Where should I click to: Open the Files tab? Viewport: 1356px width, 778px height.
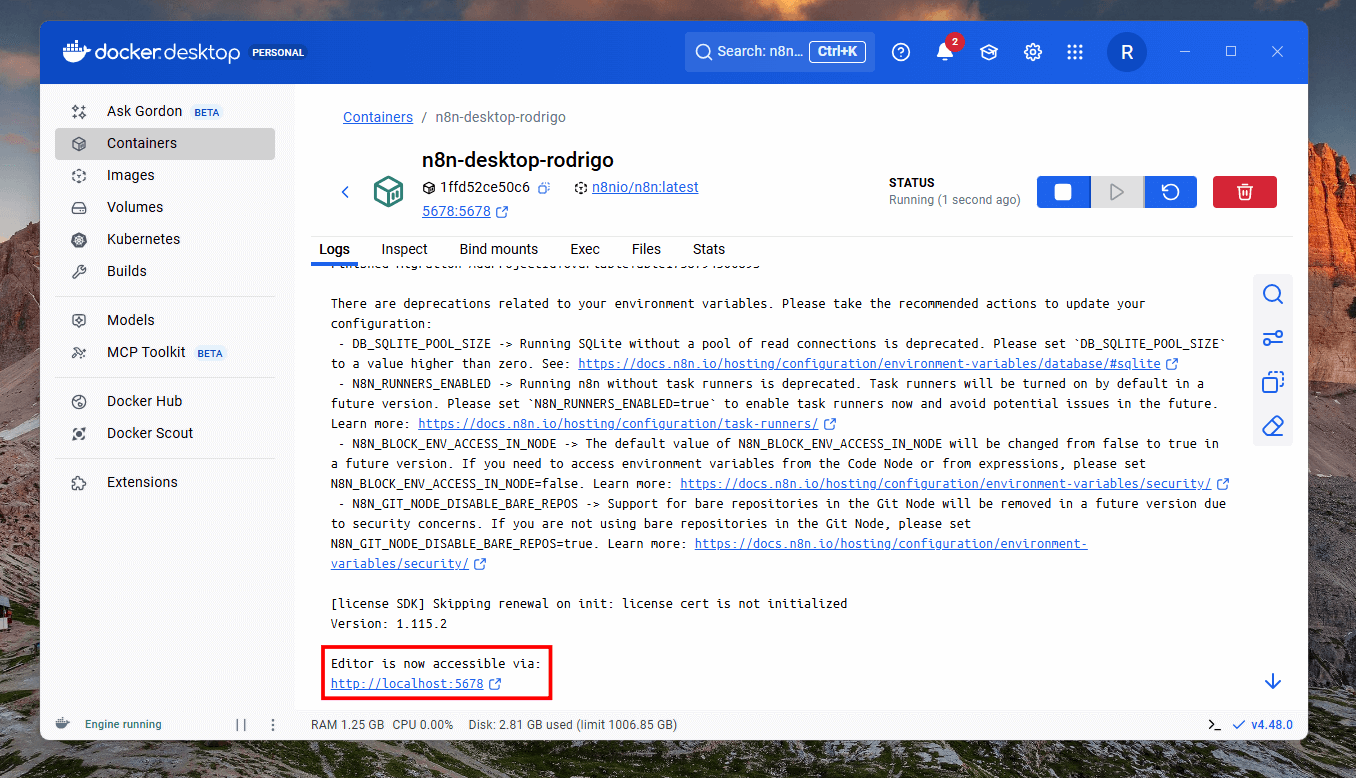coord(646,250)
